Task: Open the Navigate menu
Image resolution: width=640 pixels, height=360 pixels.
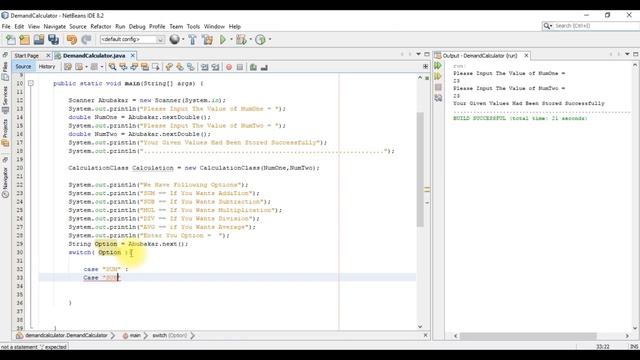Action: 54,27
